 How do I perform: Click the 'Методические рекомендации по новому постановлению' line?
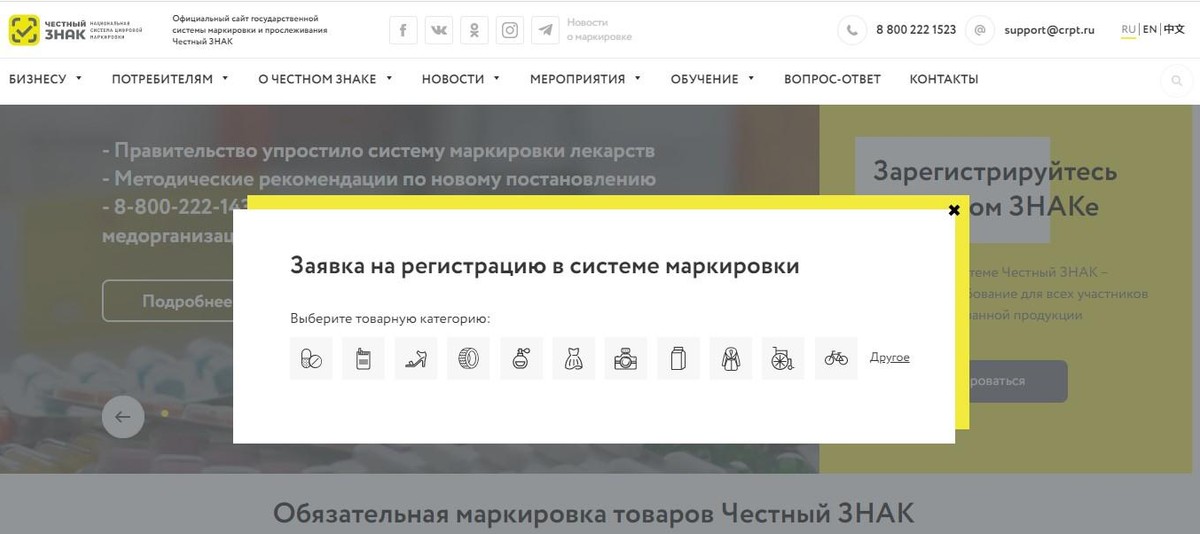coord(379,180)
